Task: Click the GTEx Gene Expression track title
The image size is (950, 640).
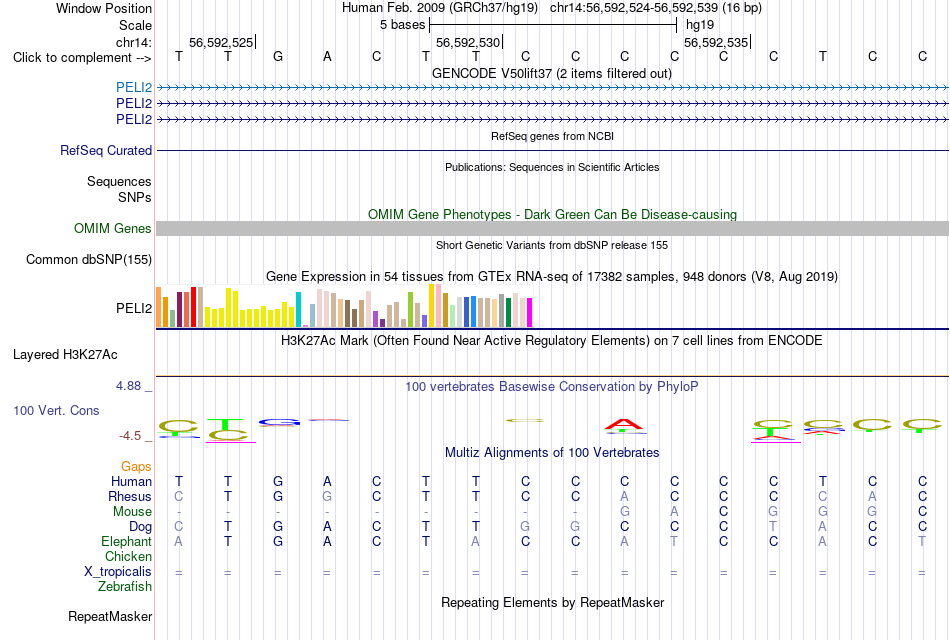Action: [552, 277]
